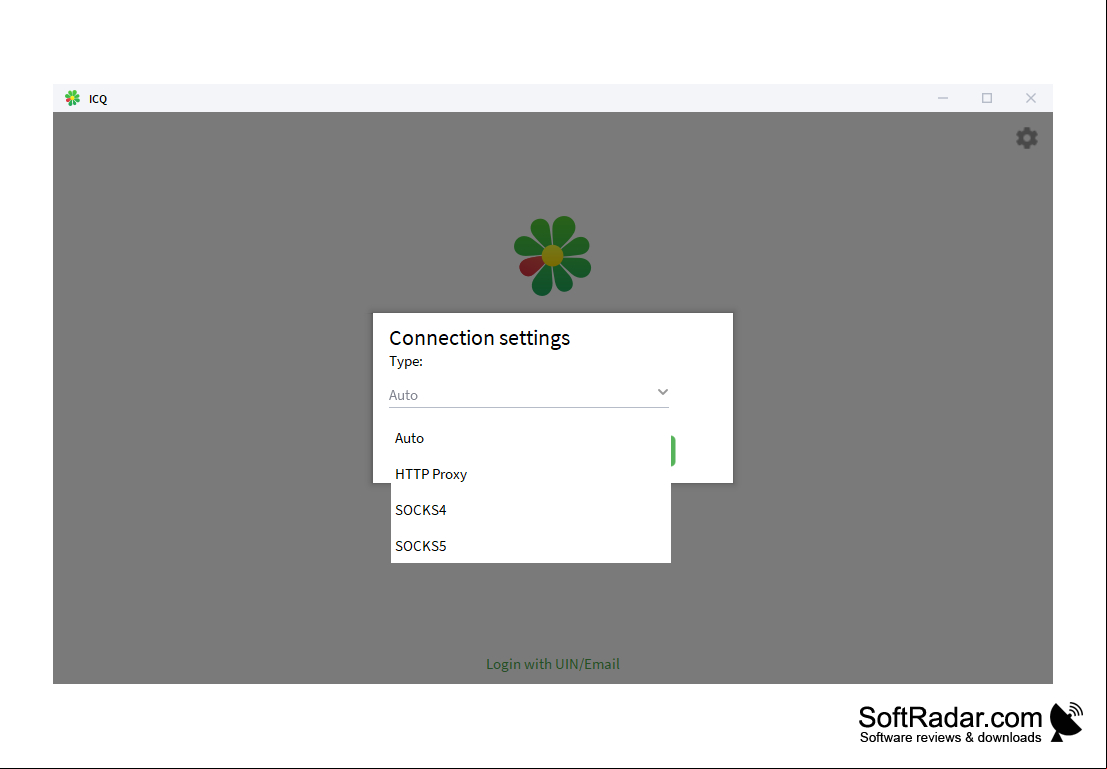Click the Type: label
1107x769 pixels.
coord(406,362)
